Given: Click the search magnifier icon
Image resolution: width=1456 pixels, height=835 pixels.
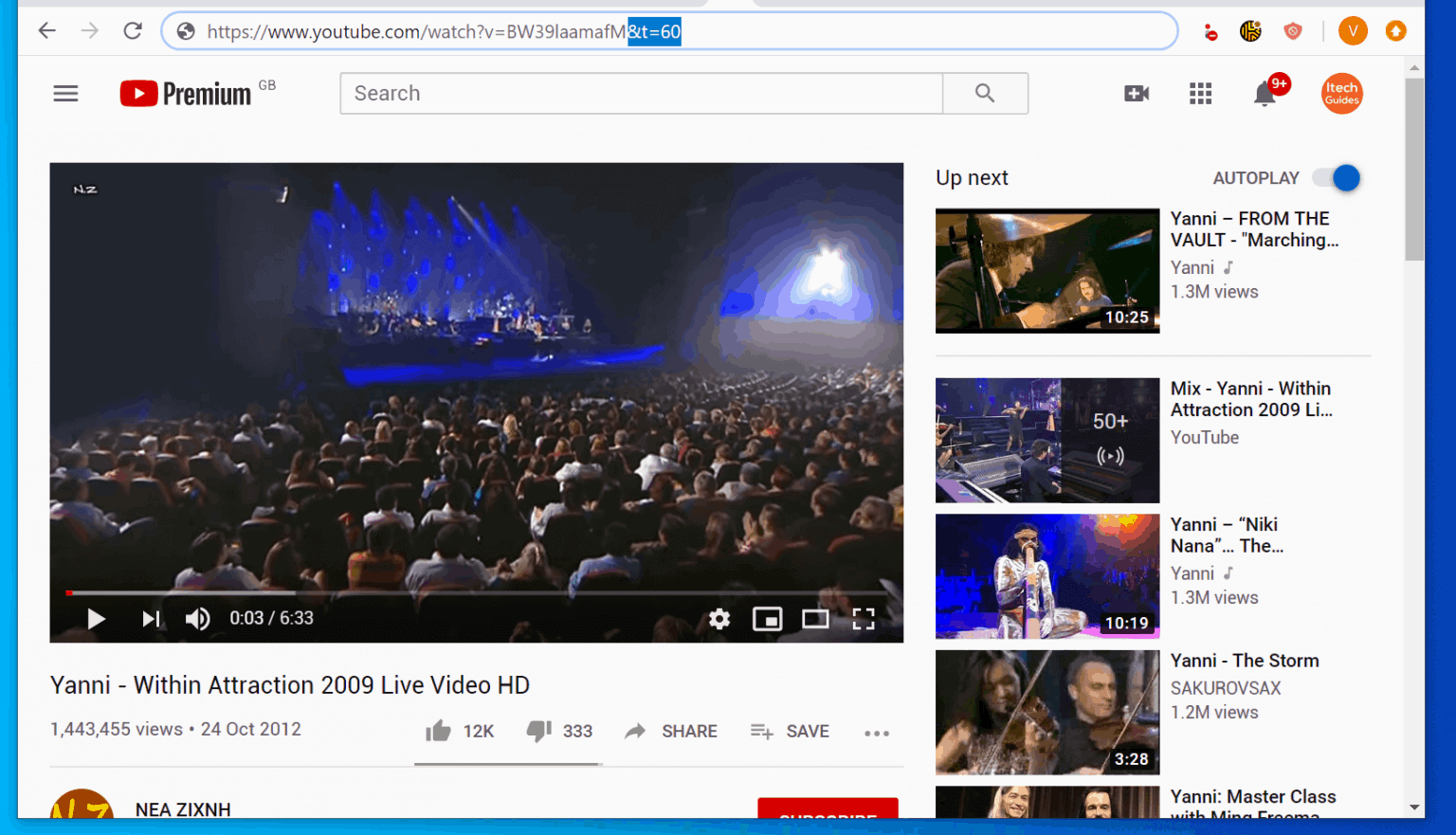Looking at the screenshot, I should point(984,93).
